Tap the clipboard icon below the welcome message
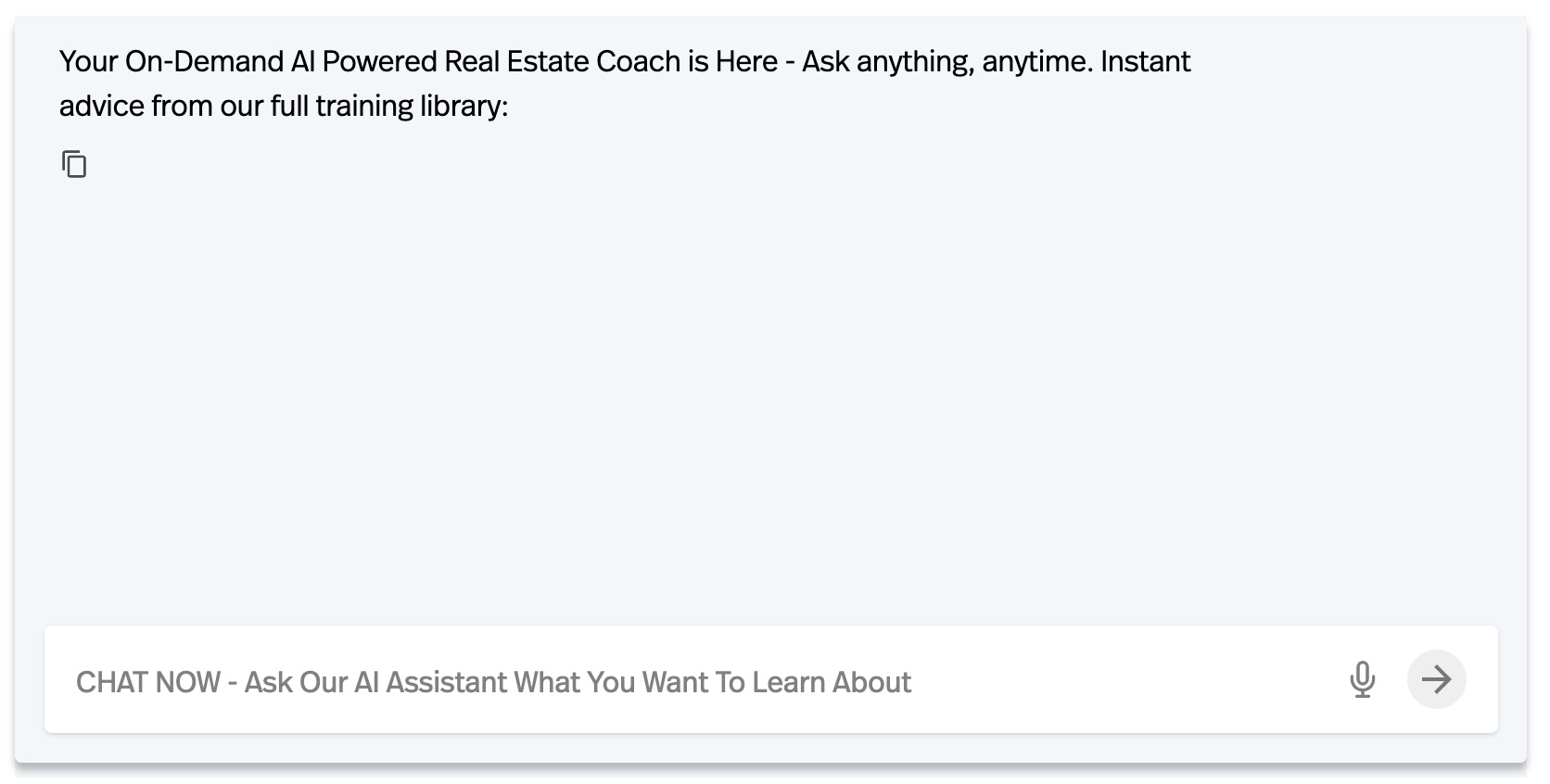1550x784 pixels. [74, 164]
